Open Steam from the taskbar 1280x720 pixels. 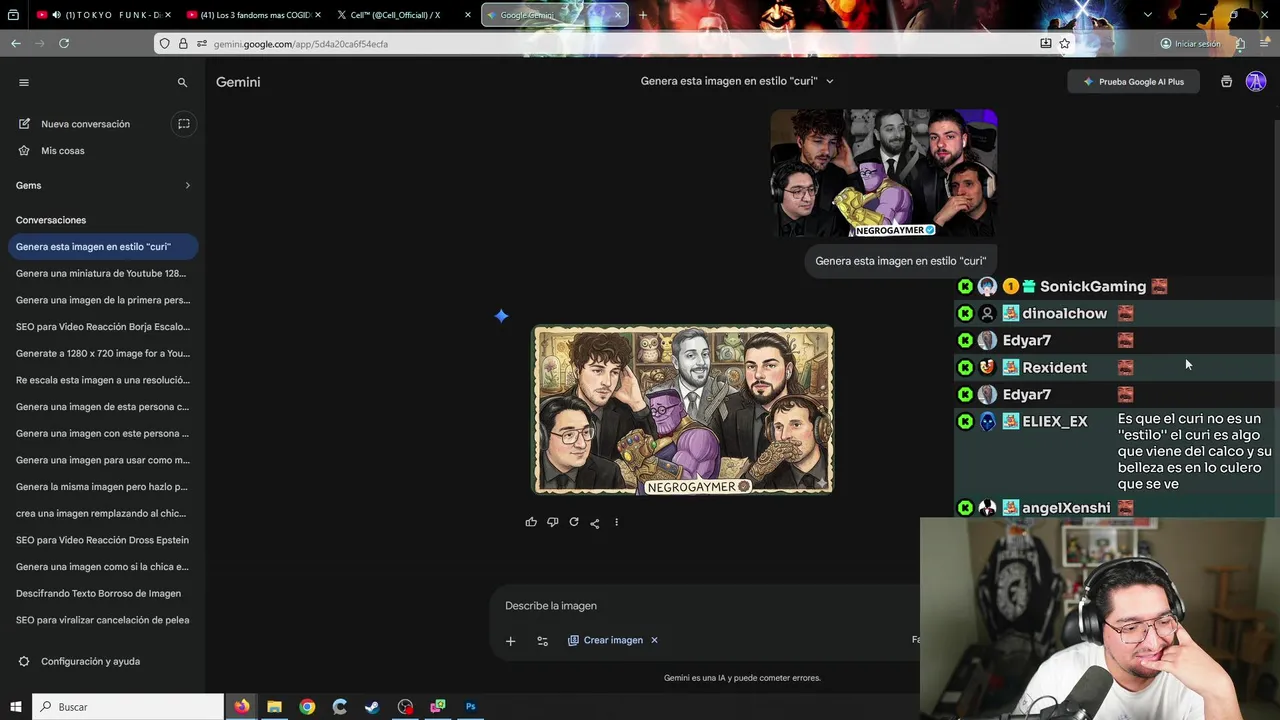pos(372,707)
